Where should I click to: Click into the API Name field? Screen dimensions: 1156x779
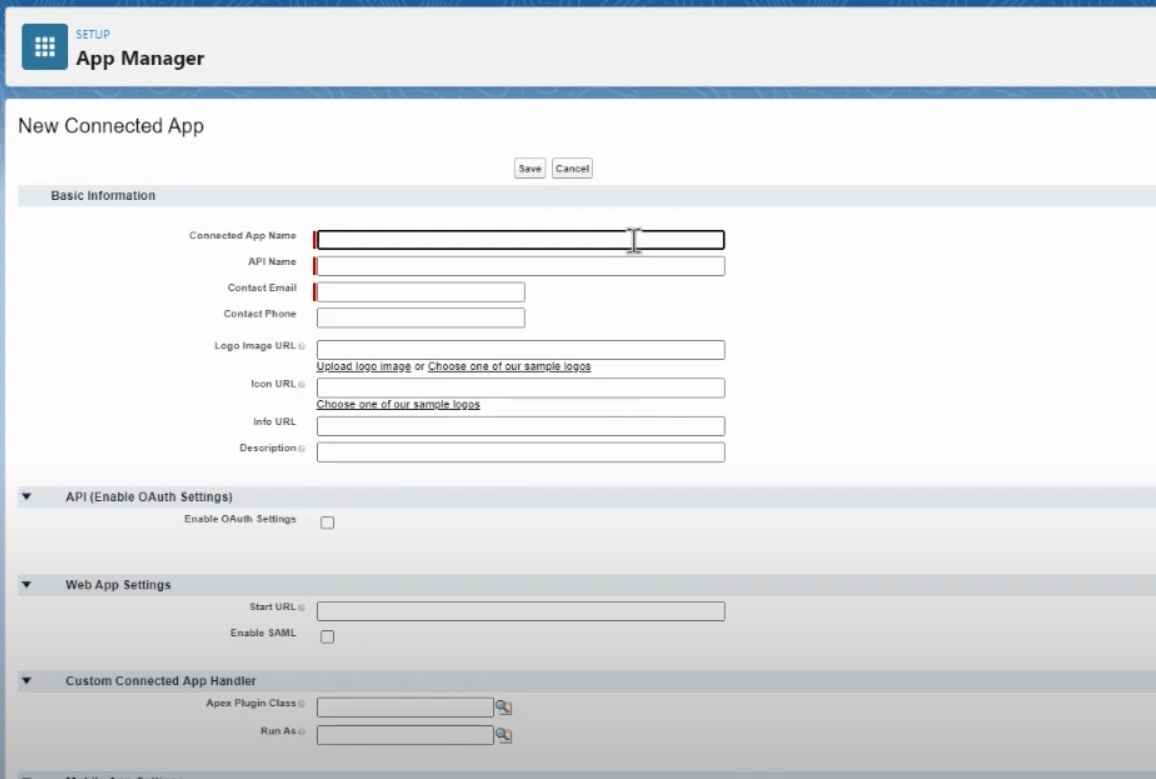pyautogui.click(x=520, y=266)
